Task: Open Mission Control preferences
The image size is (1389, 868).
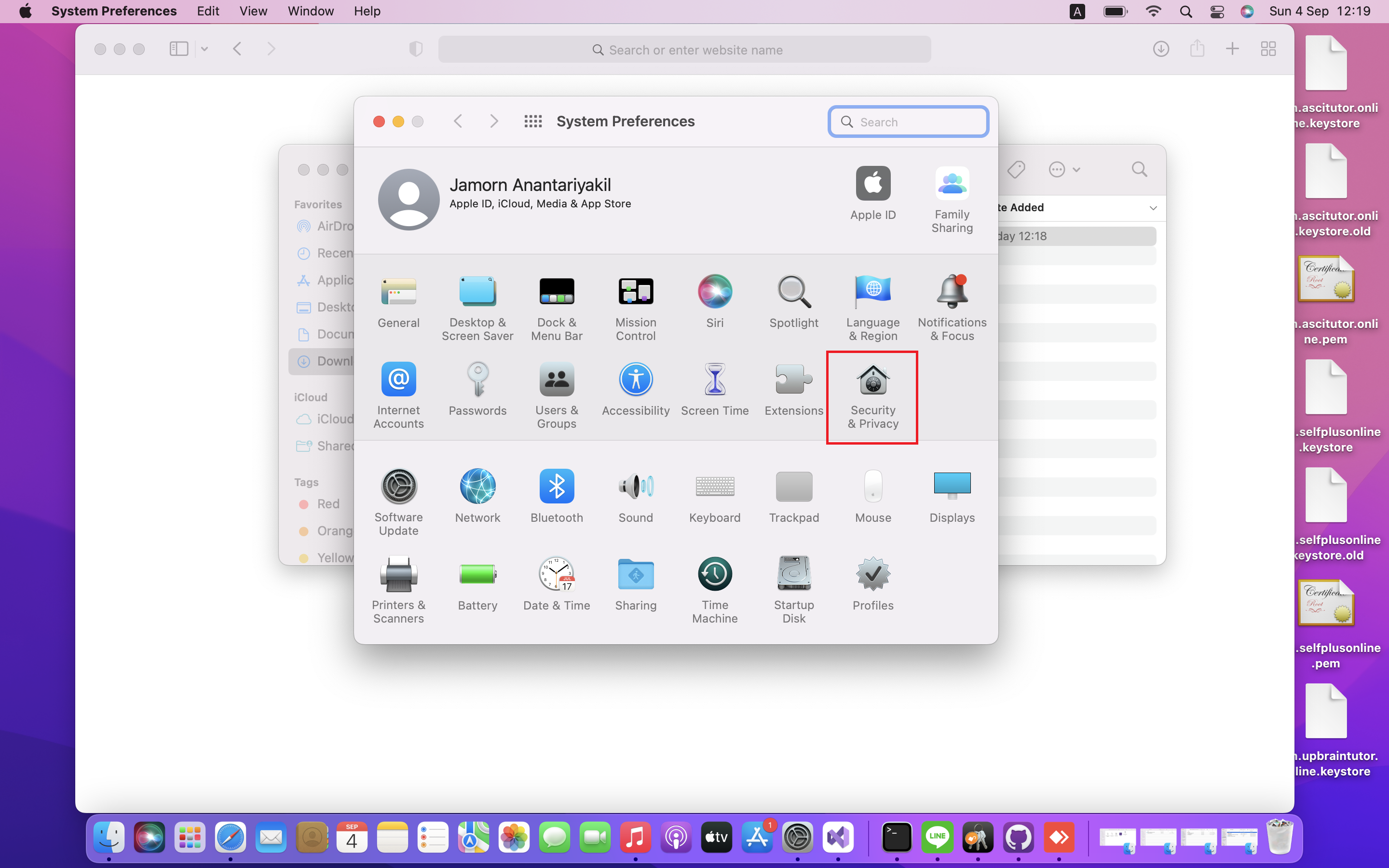Action: [635, 309]
